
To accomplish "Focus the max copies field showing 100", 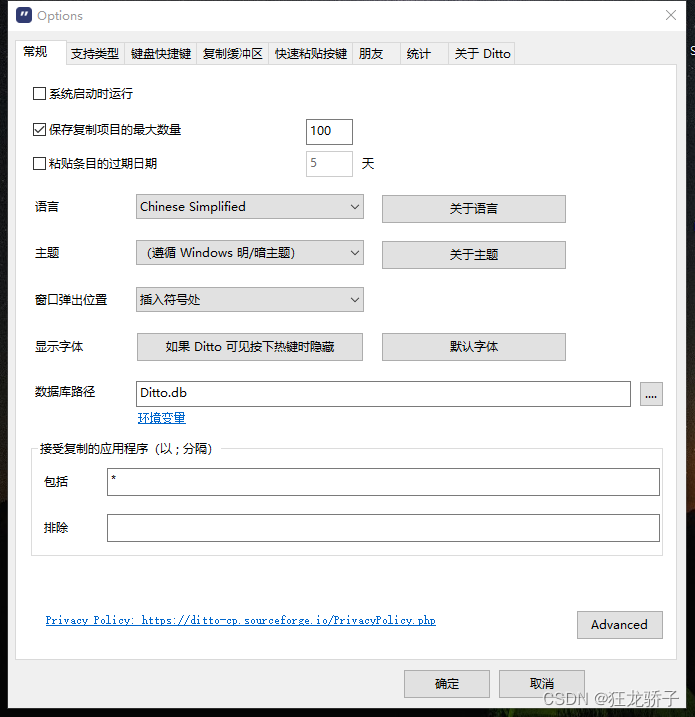I will pos(329,132).
